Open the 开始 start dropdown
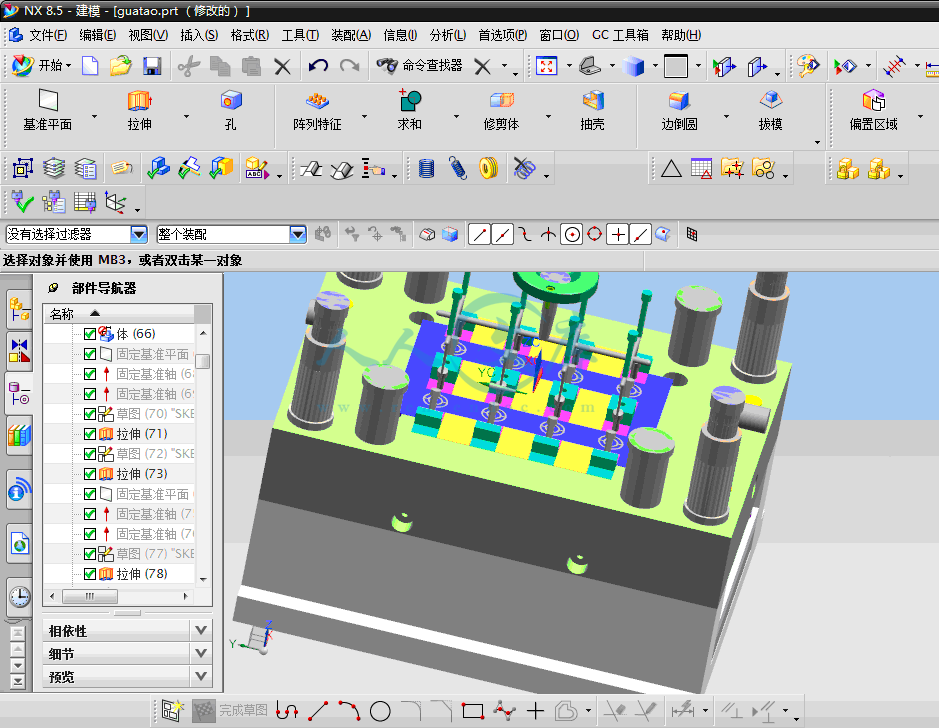Screen dimensions: 939x728 click(x=42, y=65)
